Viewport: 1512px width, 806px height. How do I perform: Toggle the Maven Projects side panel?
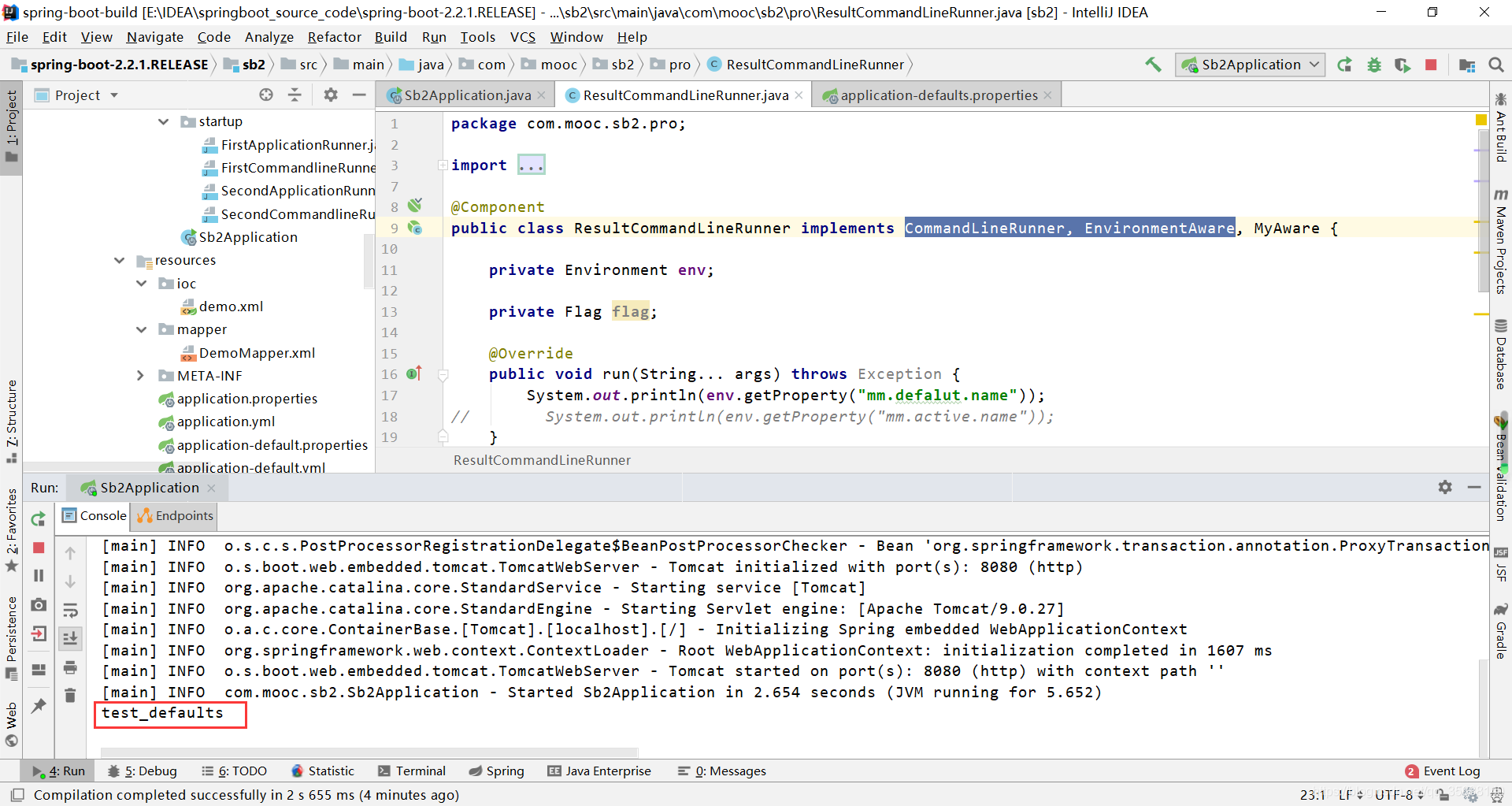[1501, 241]
